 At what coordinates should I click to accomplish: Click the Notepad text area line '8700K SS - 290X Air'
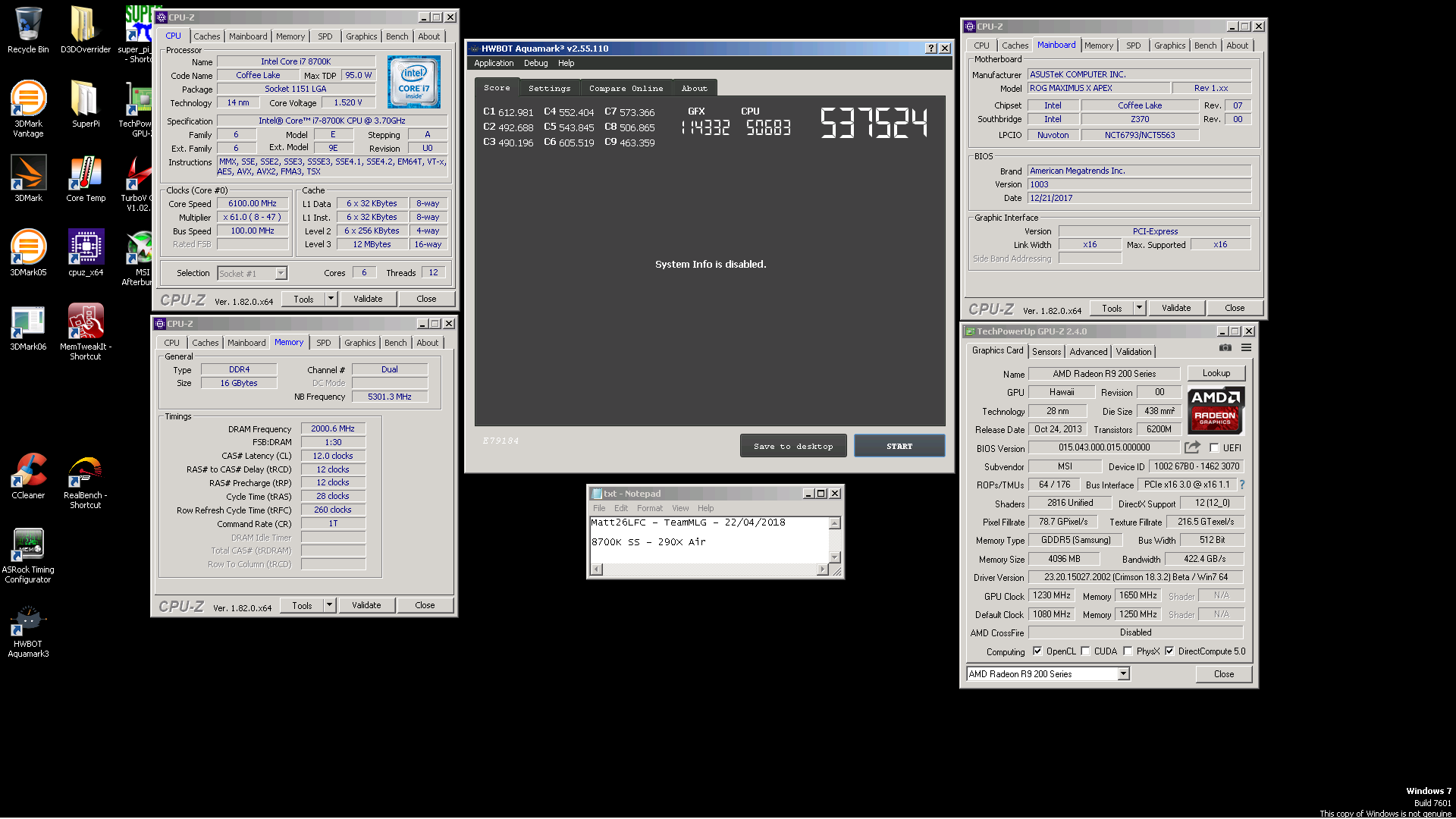[x=648, y=542]
